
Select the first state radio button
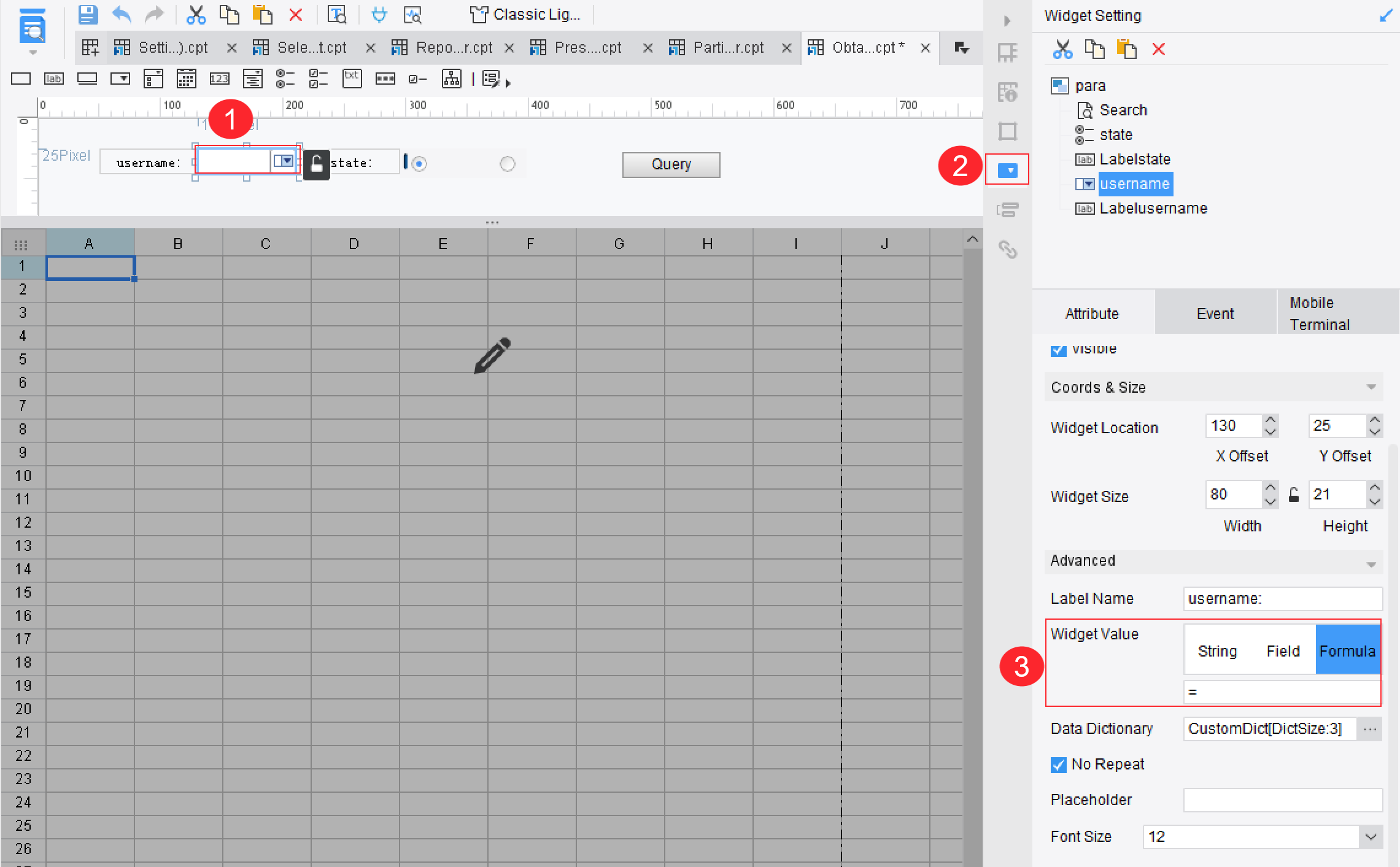click(x=419, y=164)
